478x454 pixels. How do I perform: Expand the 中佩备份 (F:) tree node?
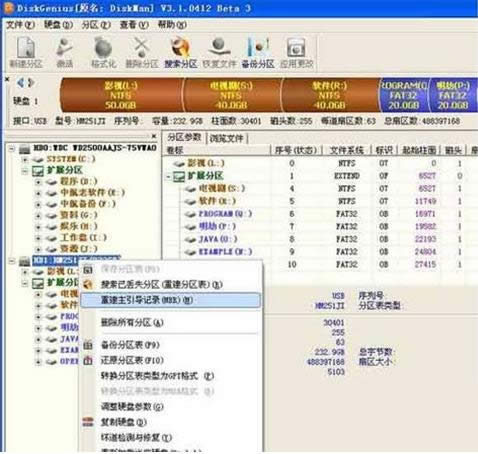(38, 204)
